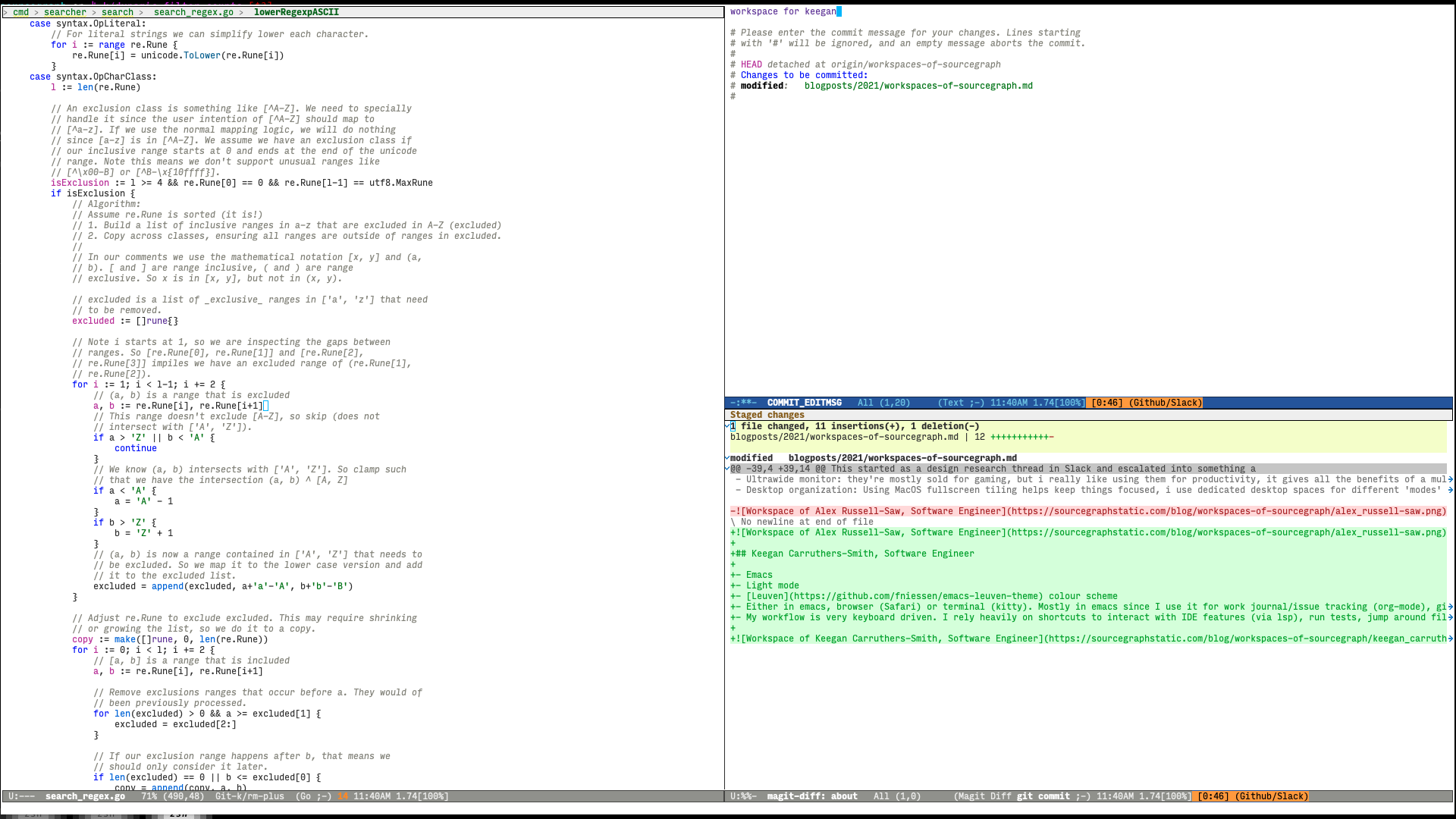
Task: Click the 'continue' statement in code
Action: (136, 448)
